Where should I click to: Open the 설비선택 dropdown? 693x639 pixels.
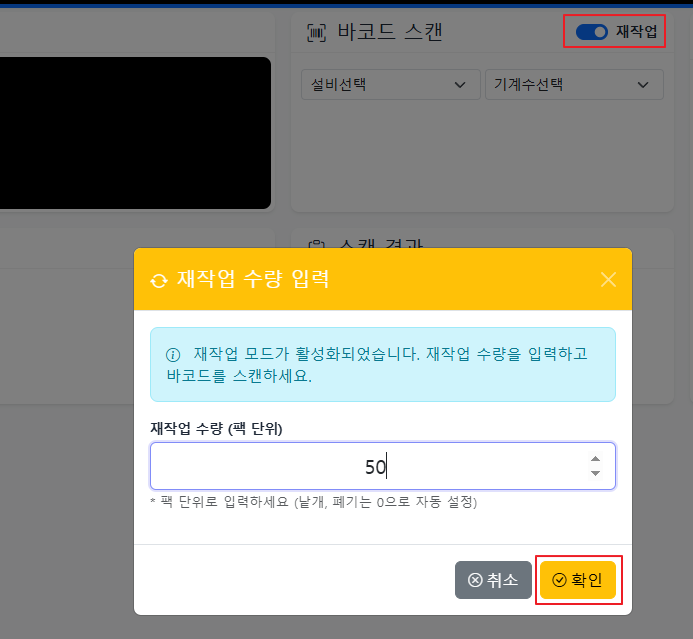pyautogui.click(x=390, y=84)
